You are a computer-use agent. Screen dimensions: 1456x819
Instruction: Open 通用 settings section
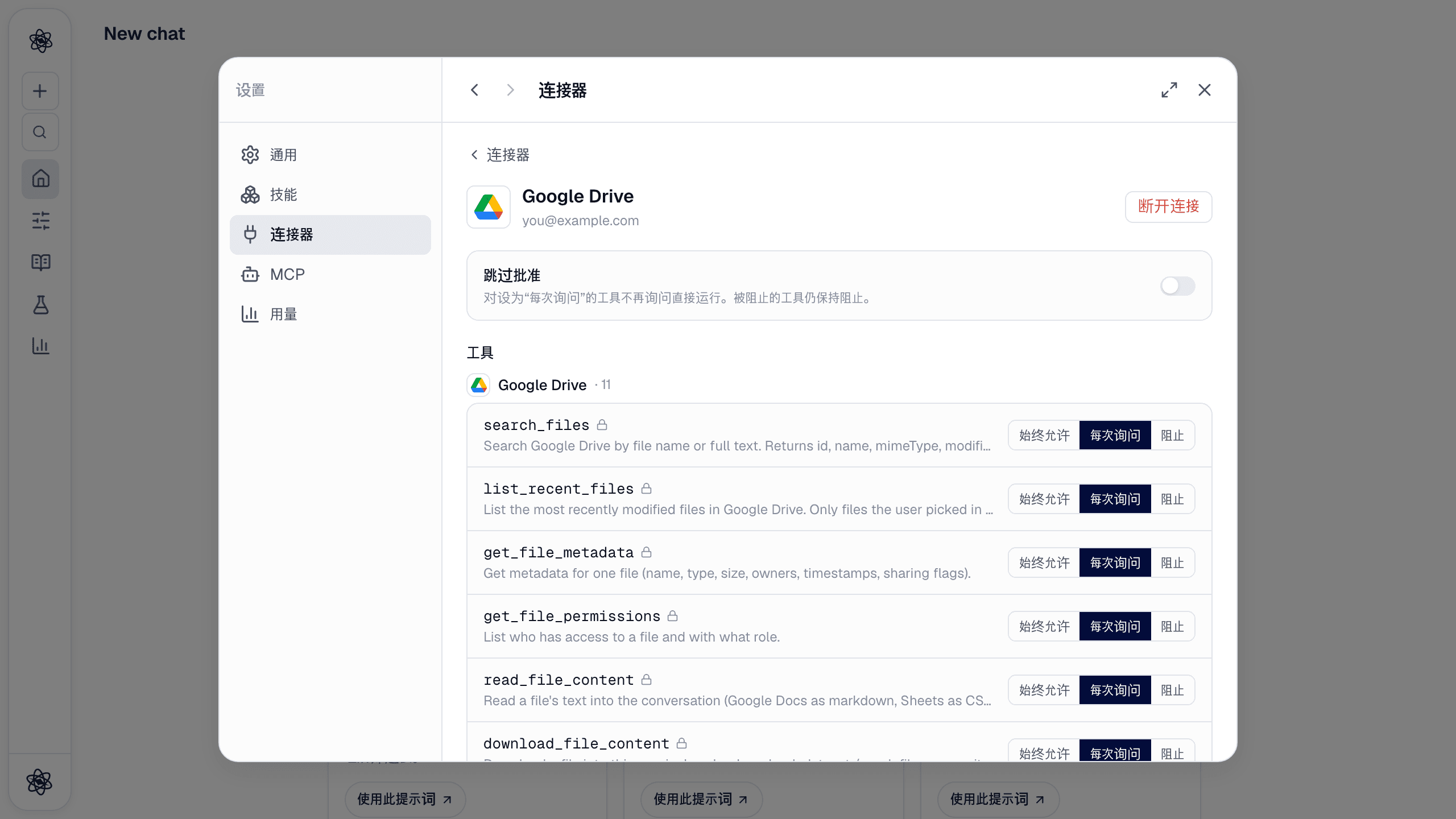point(330,155)
